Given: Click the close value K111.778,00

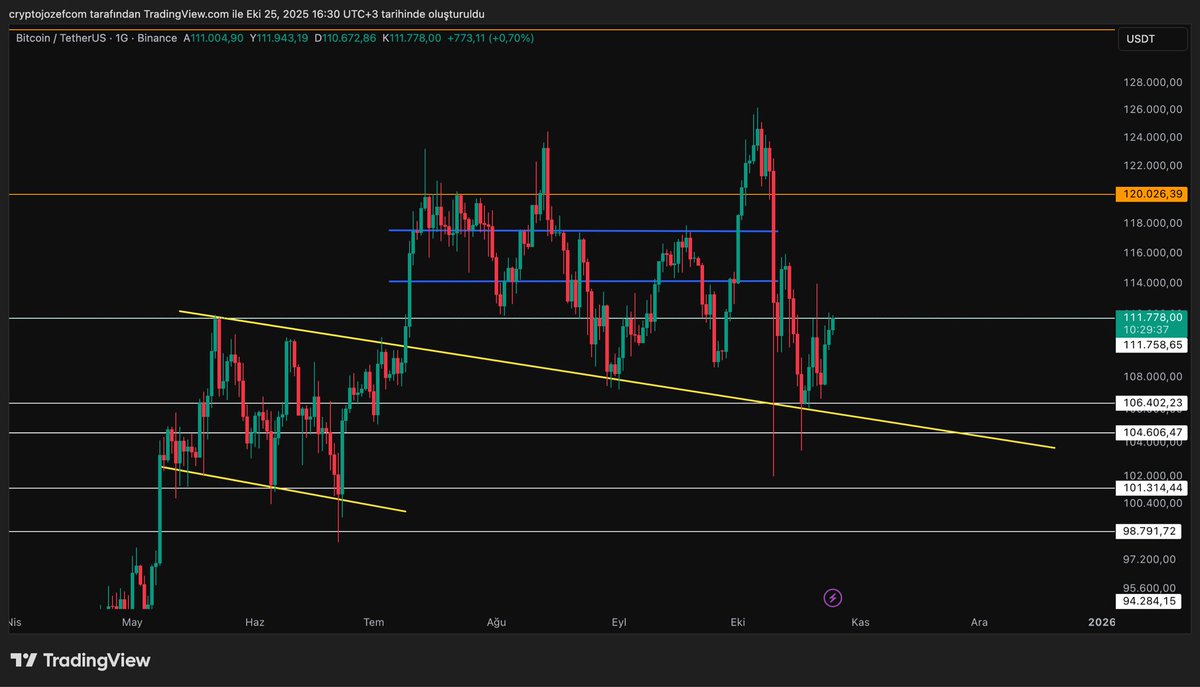Looking at the screenshot, I should coord(412,38).
